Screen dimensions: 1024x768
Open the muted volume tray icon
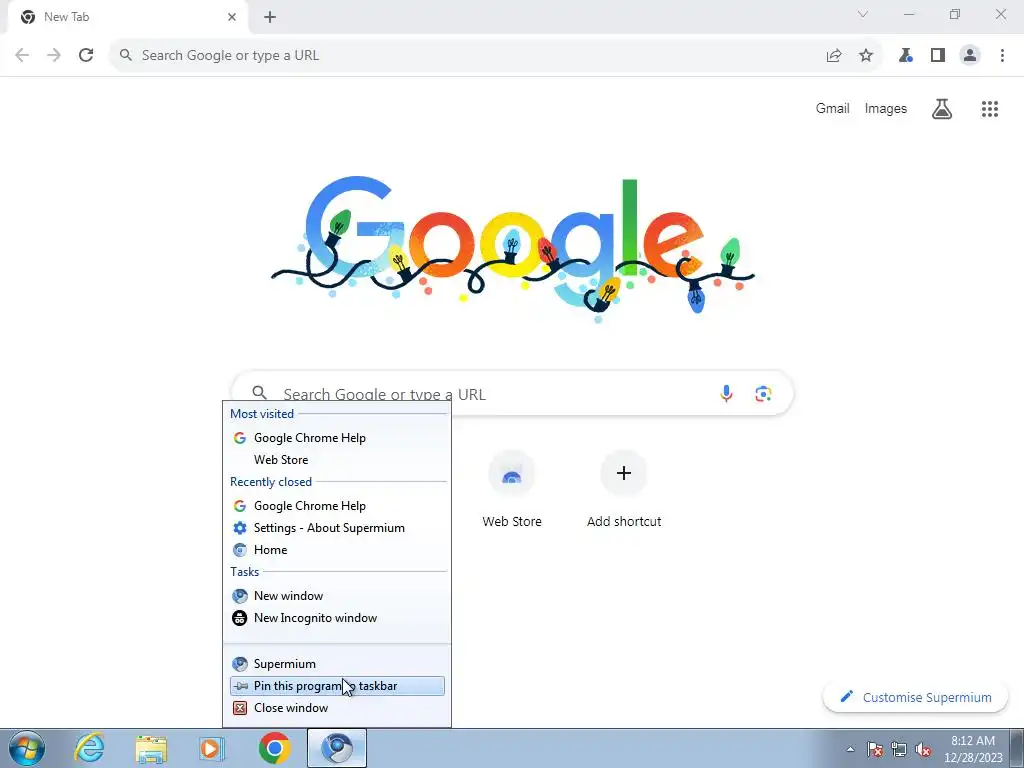tap(923, 749)
